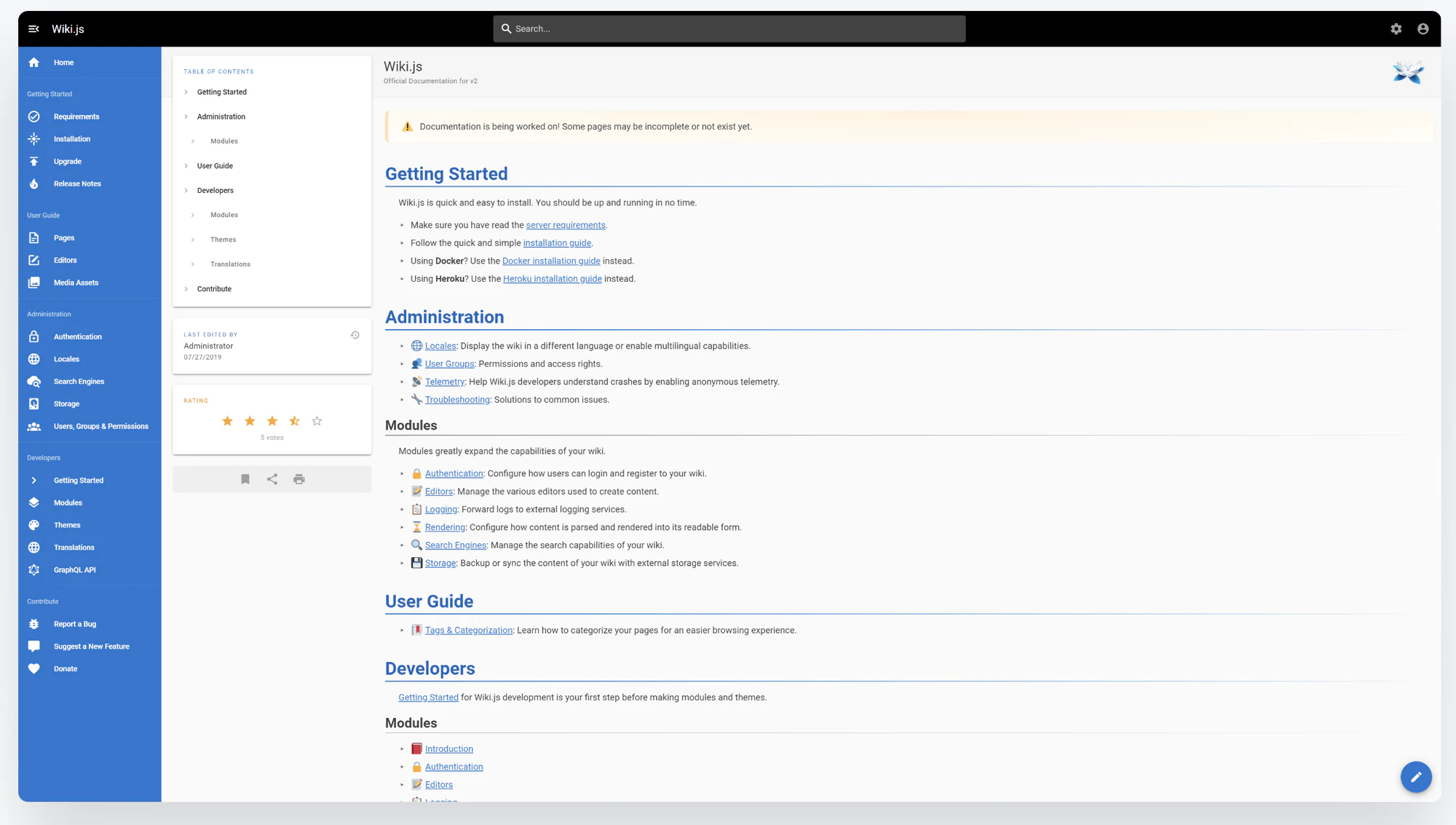
Task: Open Media Assets in the sidebar menu
Action: 76,283
